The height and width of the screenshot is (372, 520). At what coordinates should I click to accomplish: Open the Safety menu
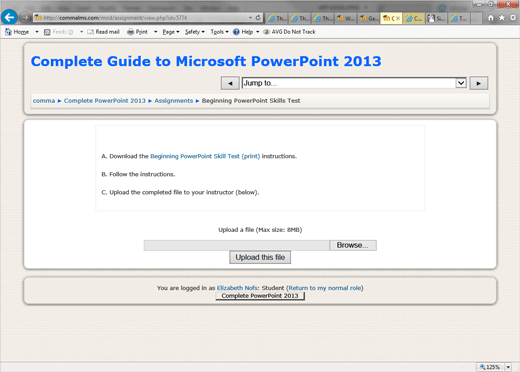195,32
